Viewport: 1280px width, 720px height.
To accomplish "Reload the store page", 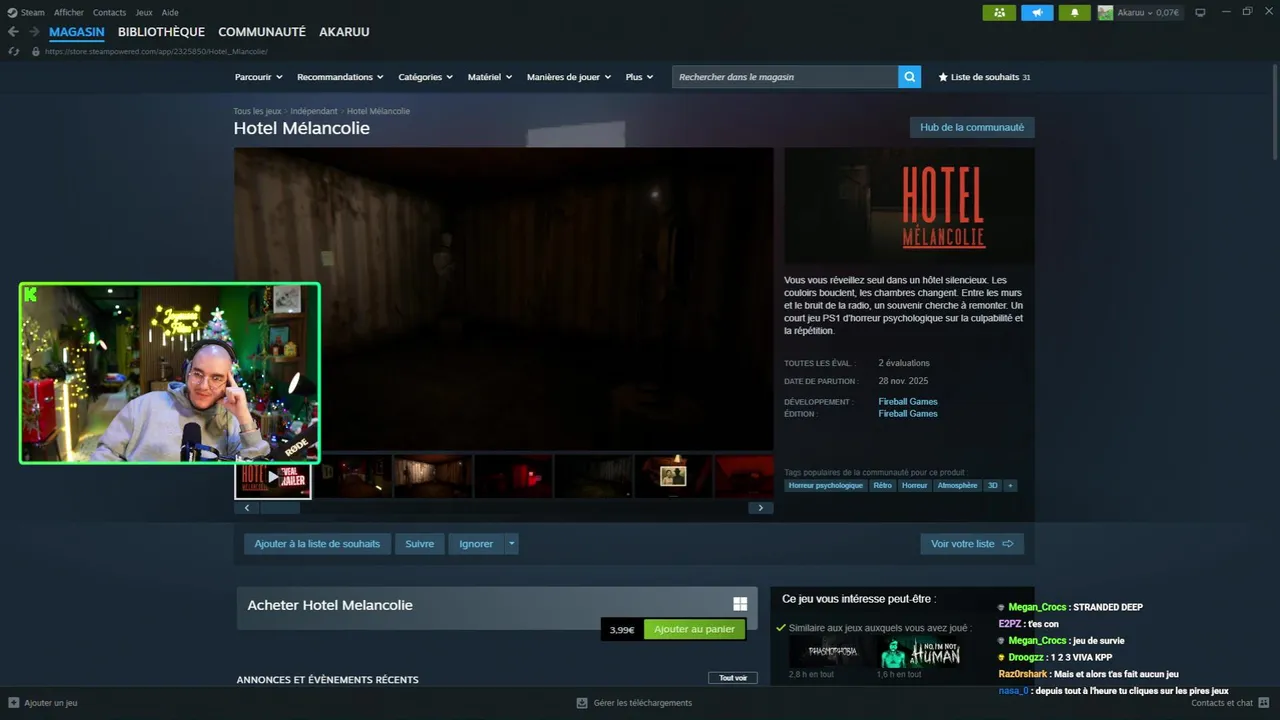I will coord(13,51).
